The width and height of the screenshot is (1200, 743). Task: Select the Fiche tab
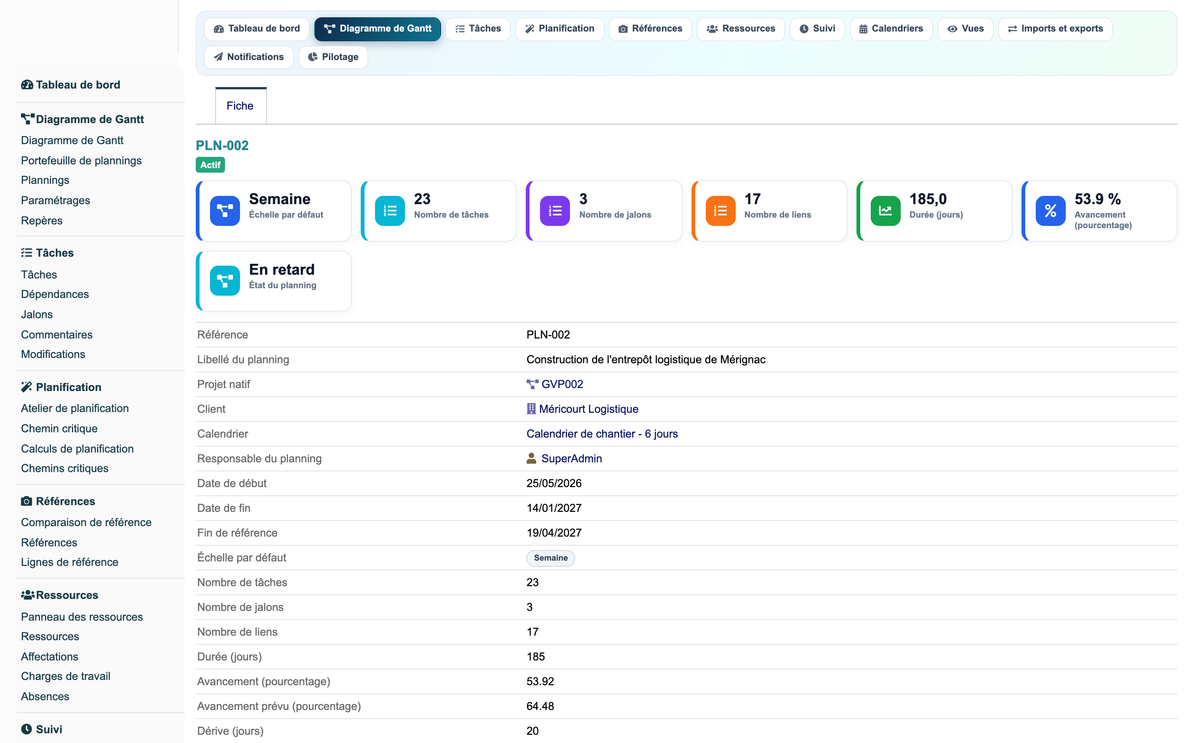point(240,106)
